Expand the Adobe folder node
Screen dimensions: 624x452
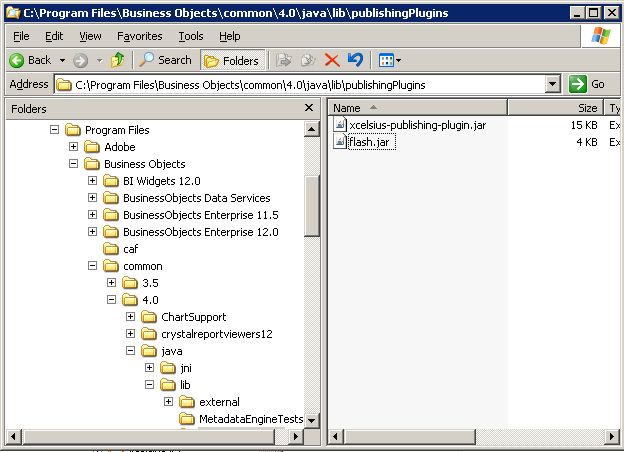pyautogui.click(x=74, y=146)
